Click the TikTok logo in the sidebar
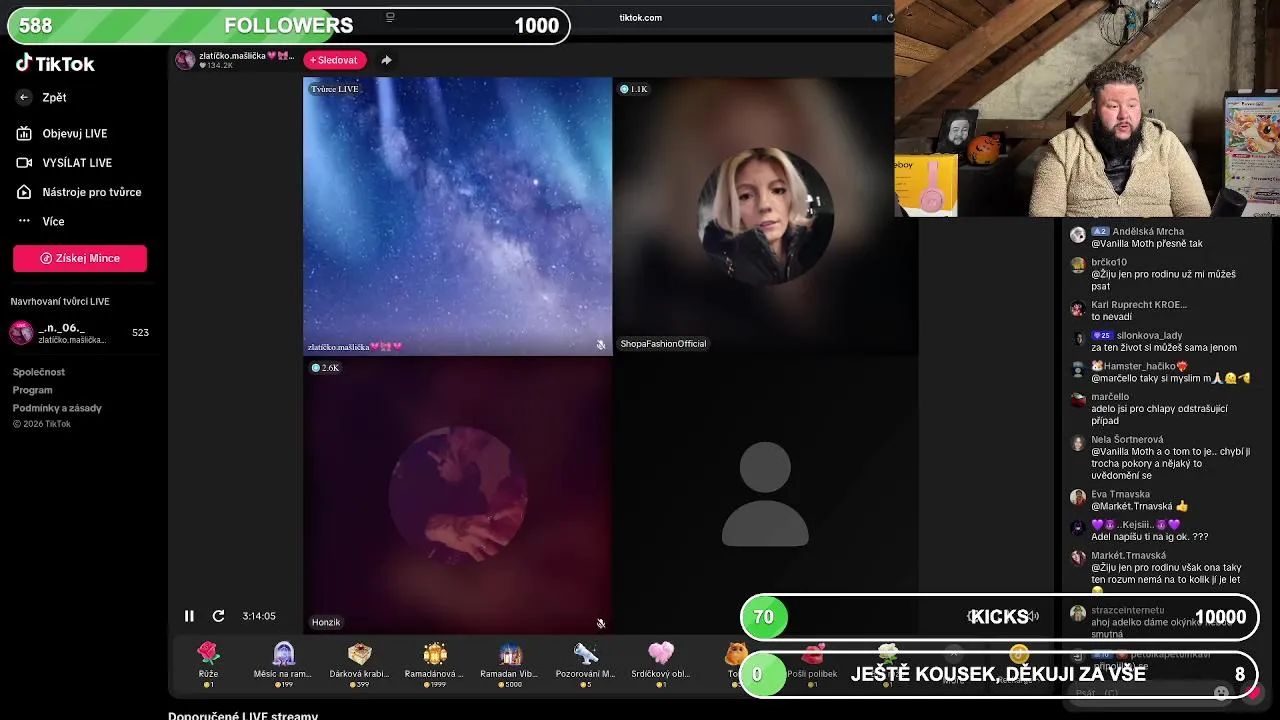 click(54, 63)
